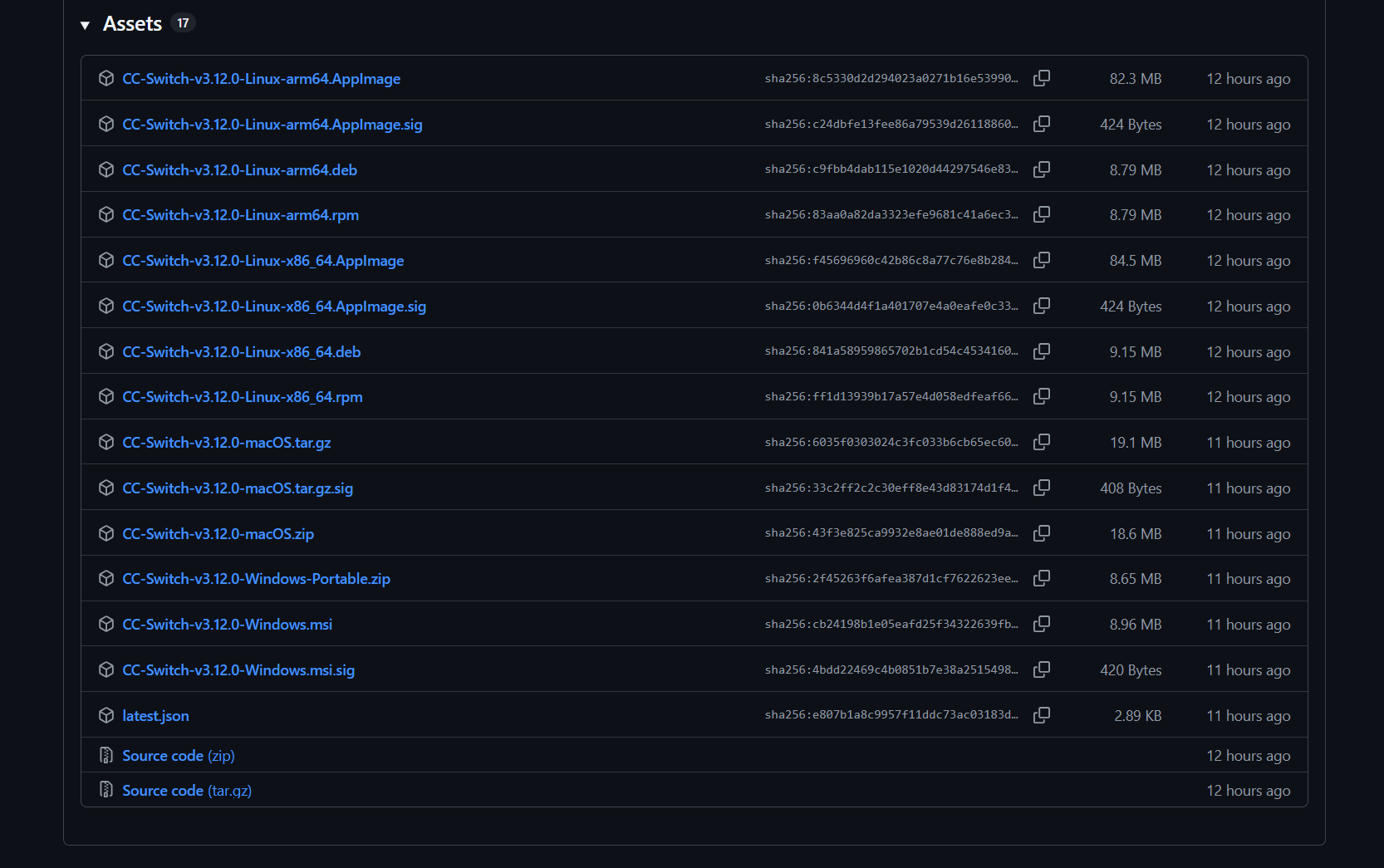Viewport: 1384px width, 868px height.
Task: Copy SHA256 for Linux-arm64.AppImage
Action: 1041,78
